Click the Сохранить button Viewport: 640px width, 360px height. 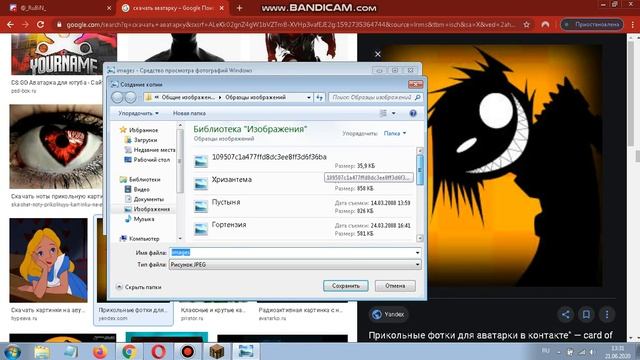point(346,286)
